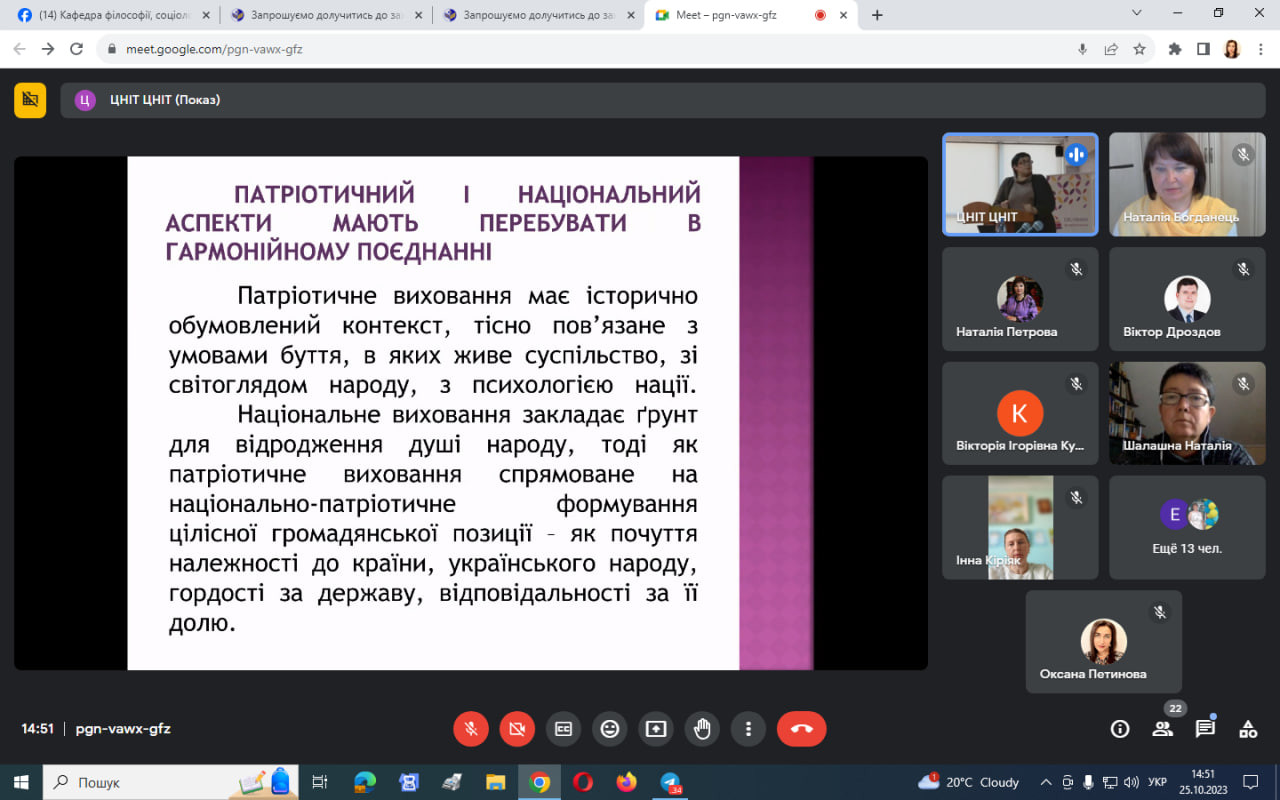This screenshot has width=1280, height=800.
Task: Open the in-call chat panel
Action: 1205,729
